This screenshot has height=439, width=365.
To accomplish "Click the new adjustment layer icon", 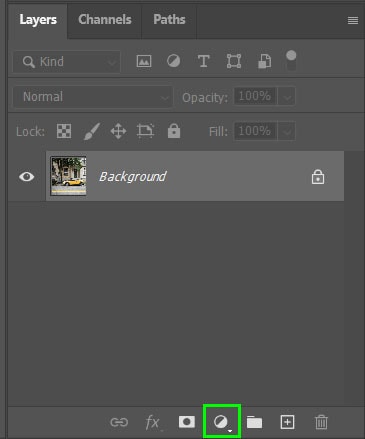I will click(221, 422).
